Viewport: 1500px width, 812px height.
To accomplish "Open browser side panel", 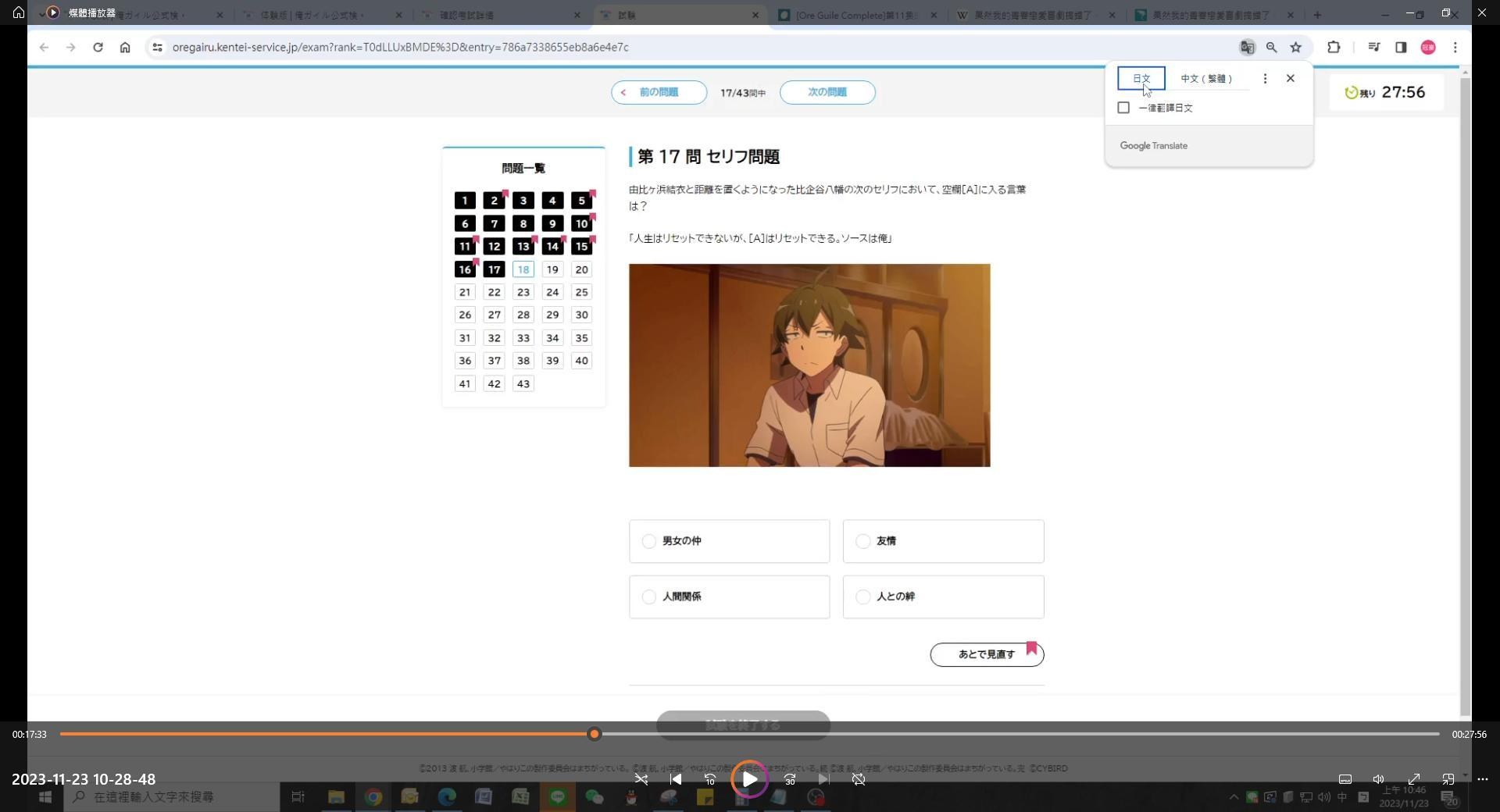I will [1401, 48].
